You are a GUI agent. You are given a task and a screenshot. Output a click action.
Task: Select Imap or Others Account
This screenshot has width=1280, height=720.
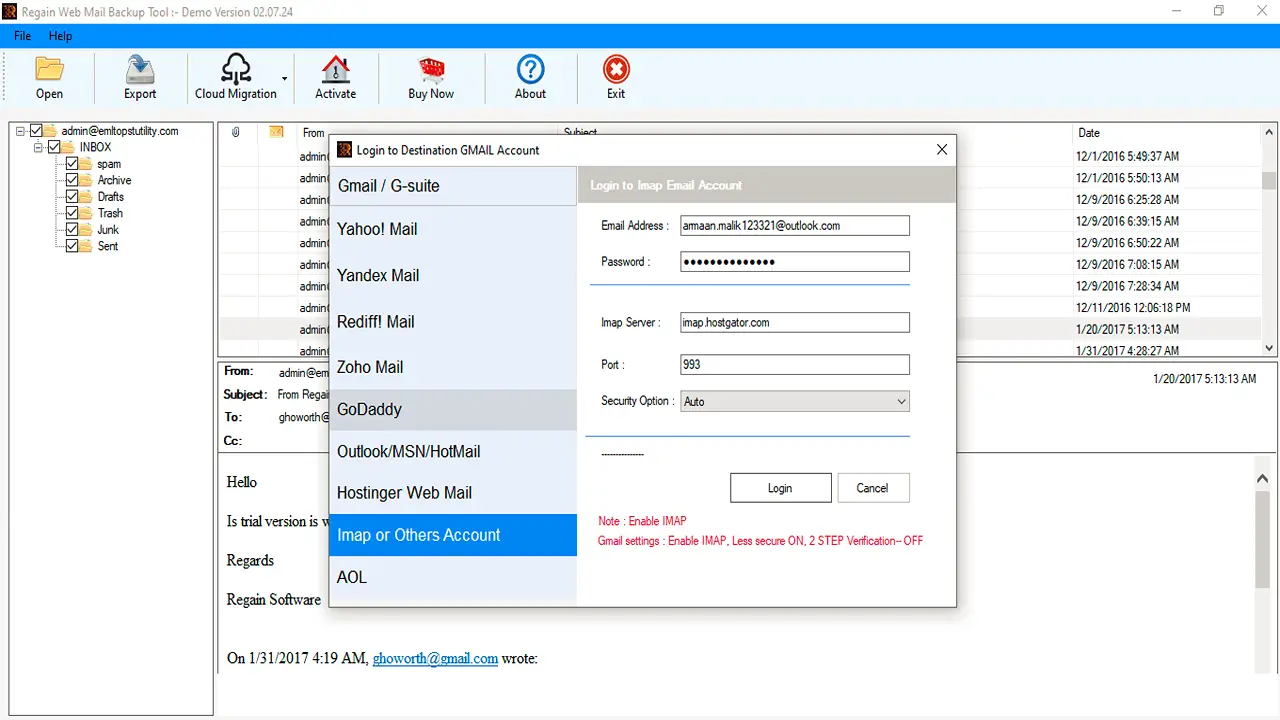[453, 535]
